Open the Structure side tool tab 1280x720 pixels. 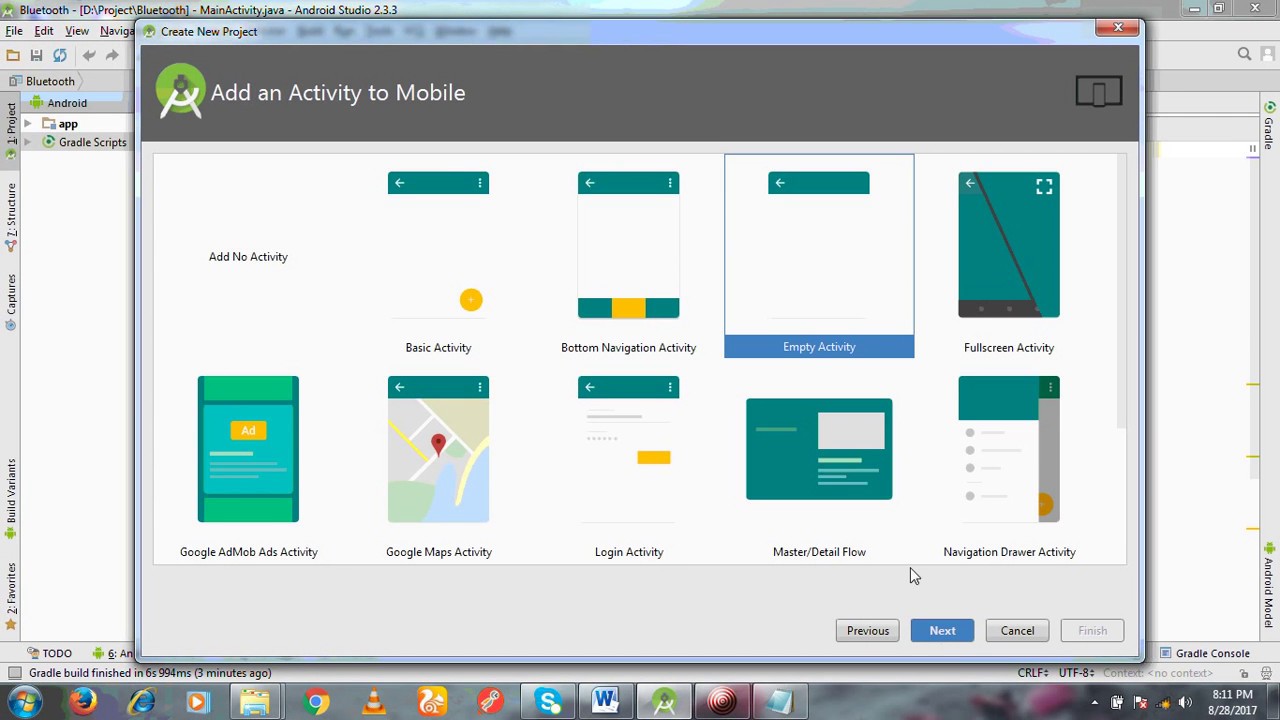(11, 217)
